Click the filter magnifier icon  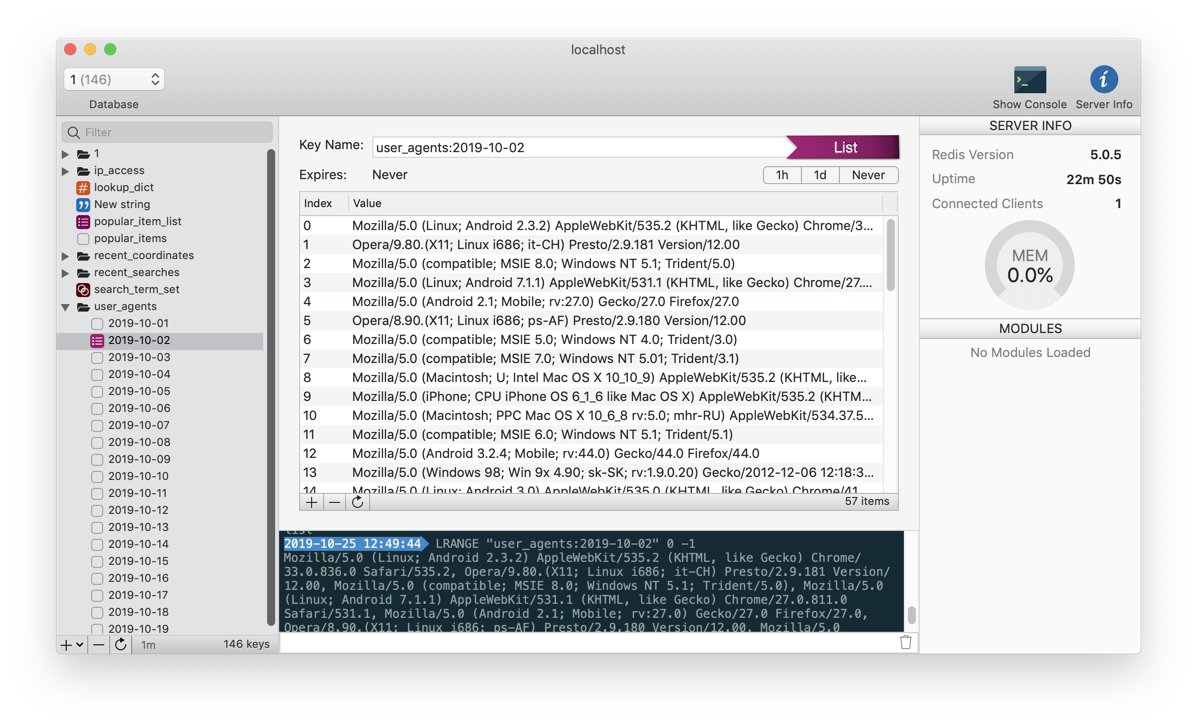73,132
